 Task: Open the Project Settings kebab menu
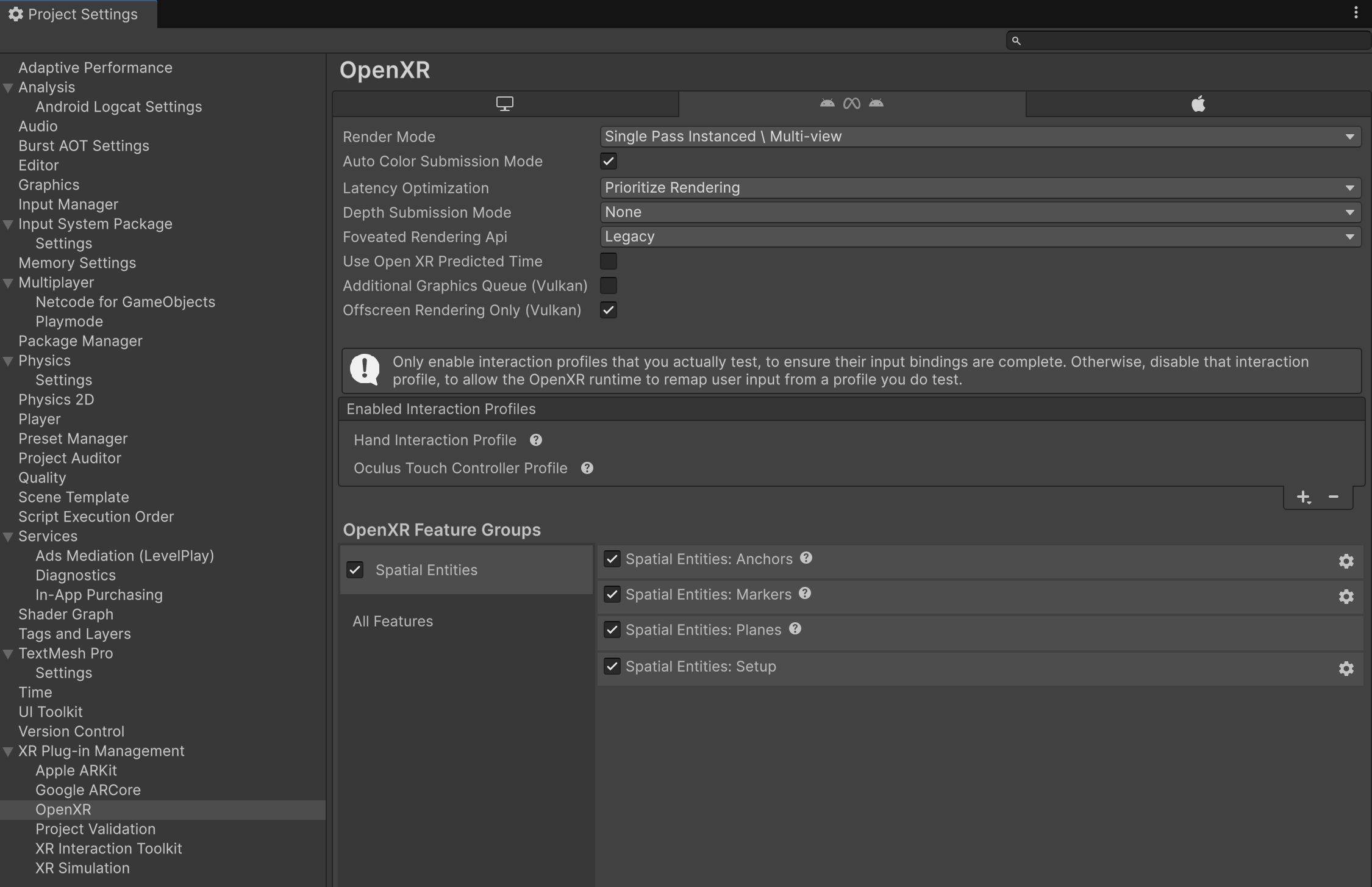tap(1356, 13)
